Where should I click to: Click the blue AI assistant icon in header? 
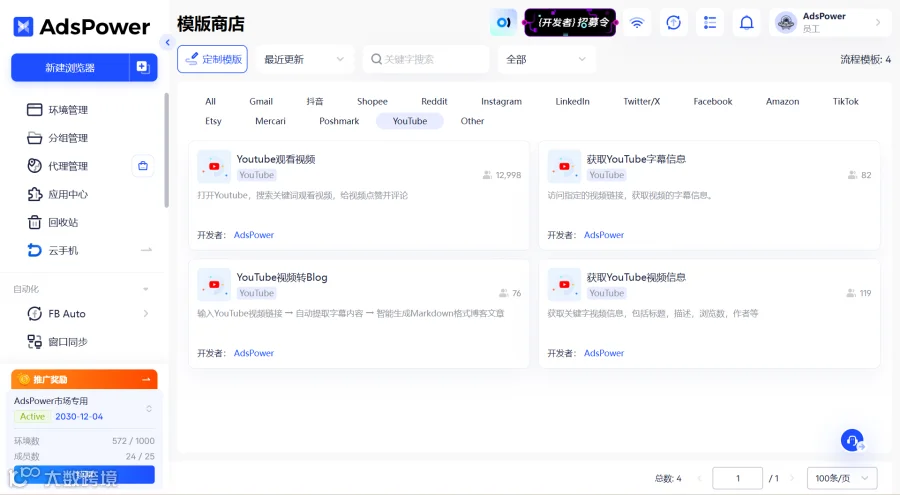[x=503, y=22]
